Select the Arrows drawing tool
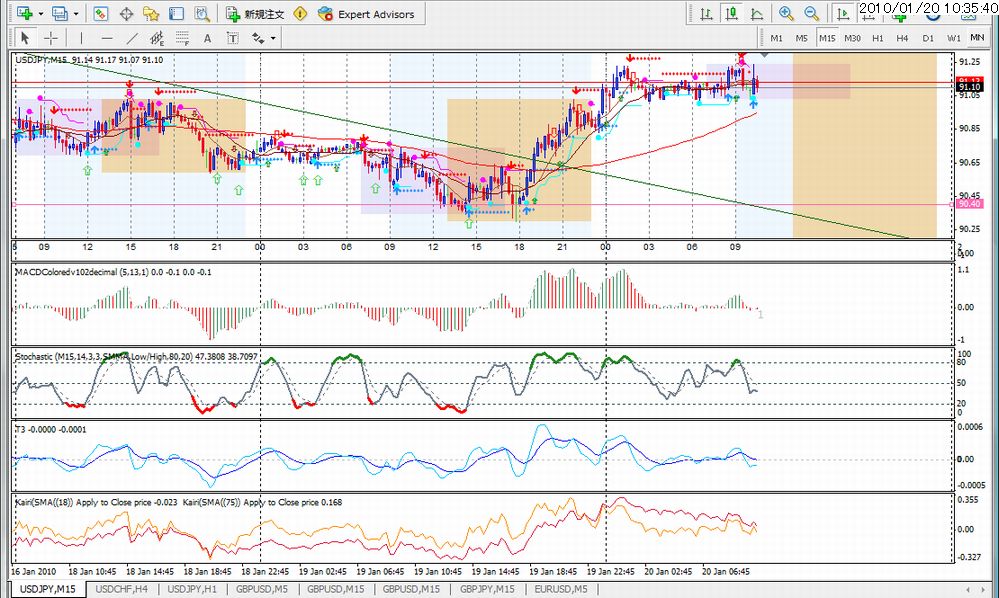Viewport: 999px width, 598px height. [x=258, y=38]
